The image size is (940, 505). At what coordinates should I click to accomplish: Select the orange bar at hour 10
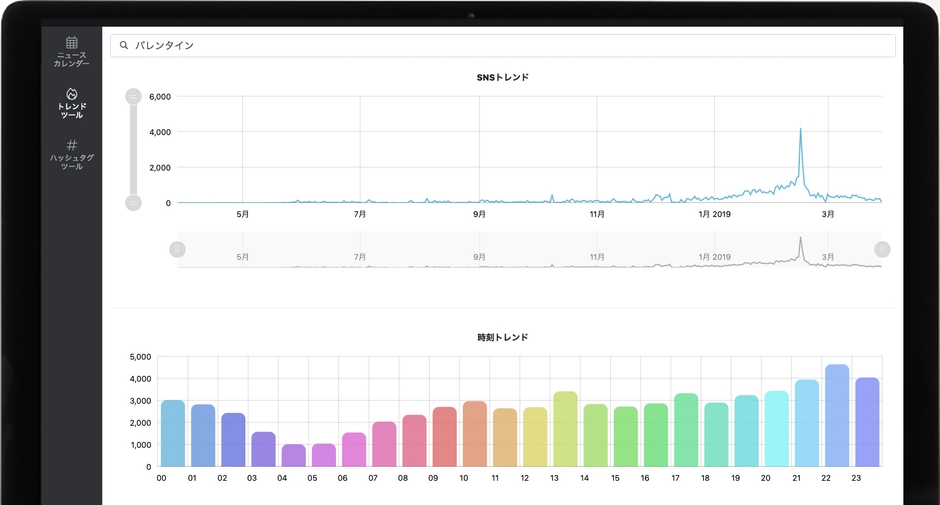pyautogui.click(x=475, y=434)
